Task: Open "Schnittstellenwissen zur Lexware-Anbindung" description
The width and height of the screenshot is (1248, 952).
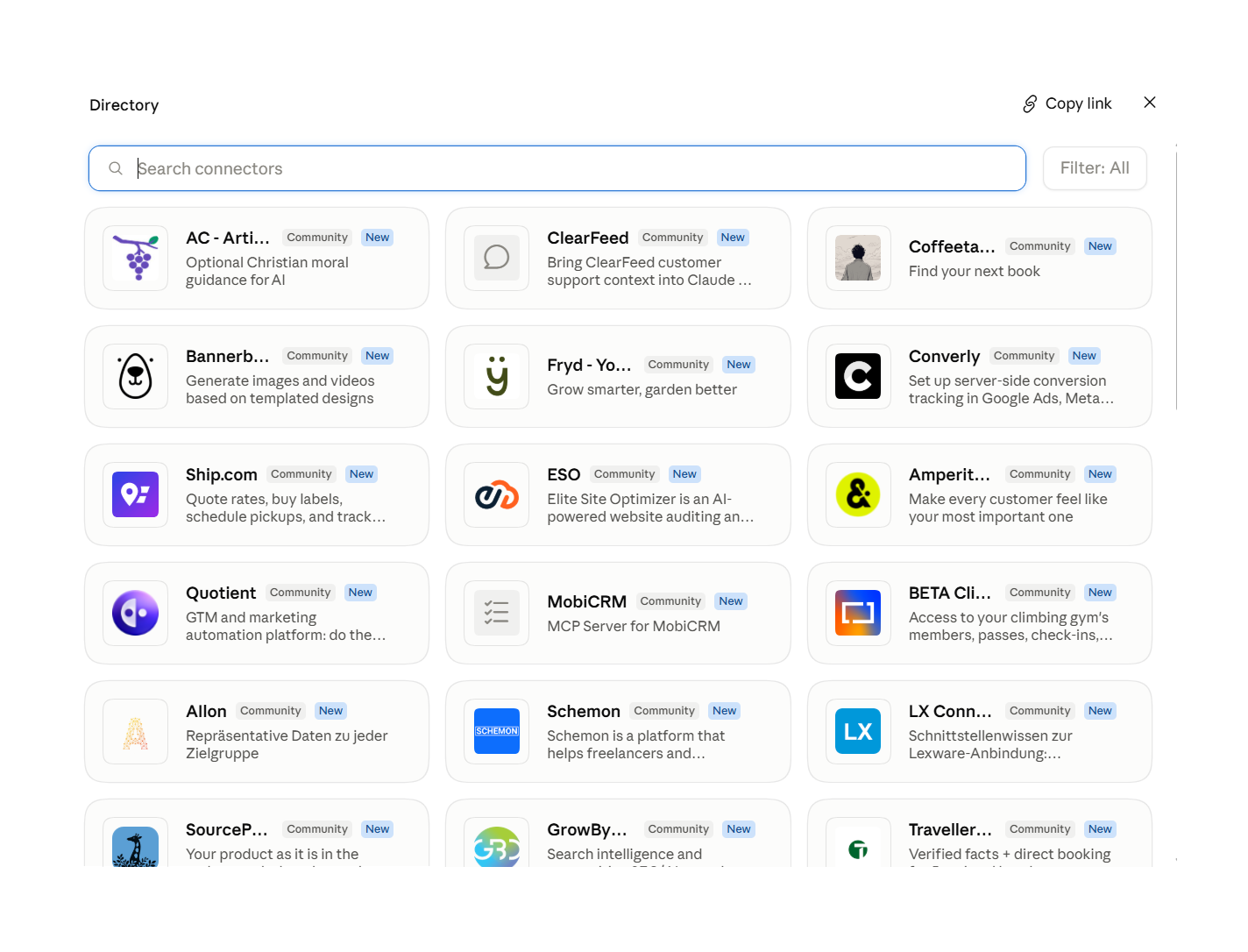Action: coord(990,744)
